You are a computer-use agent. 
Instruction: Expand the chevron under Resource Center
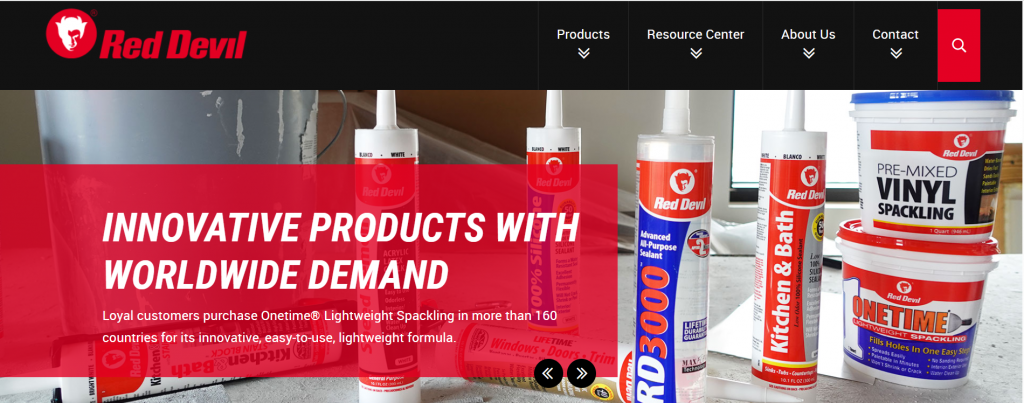pos(696,54)
